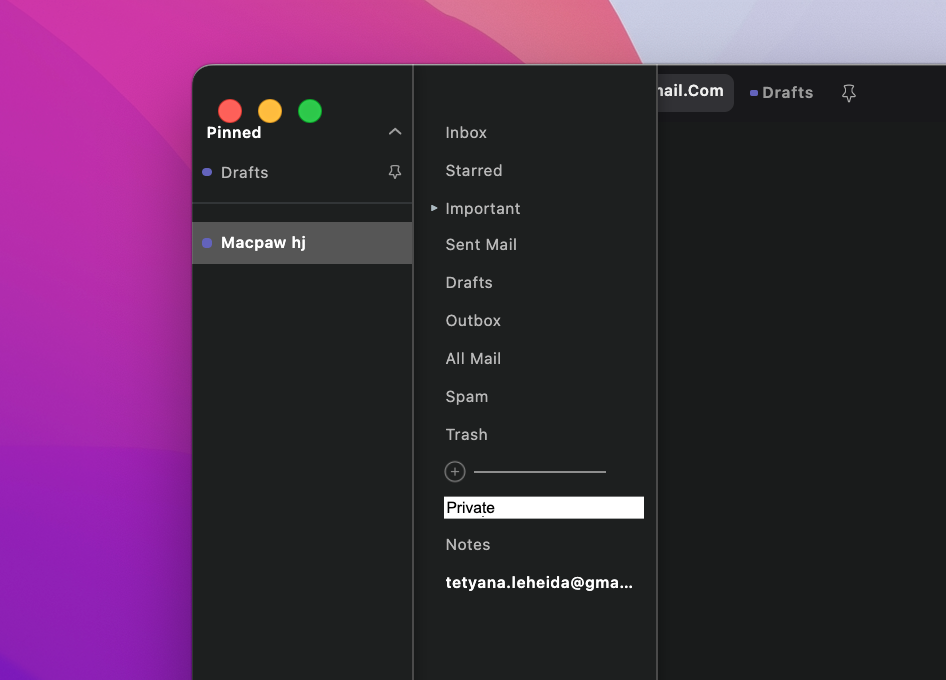Collapse the Pinned section

(395, 131)
